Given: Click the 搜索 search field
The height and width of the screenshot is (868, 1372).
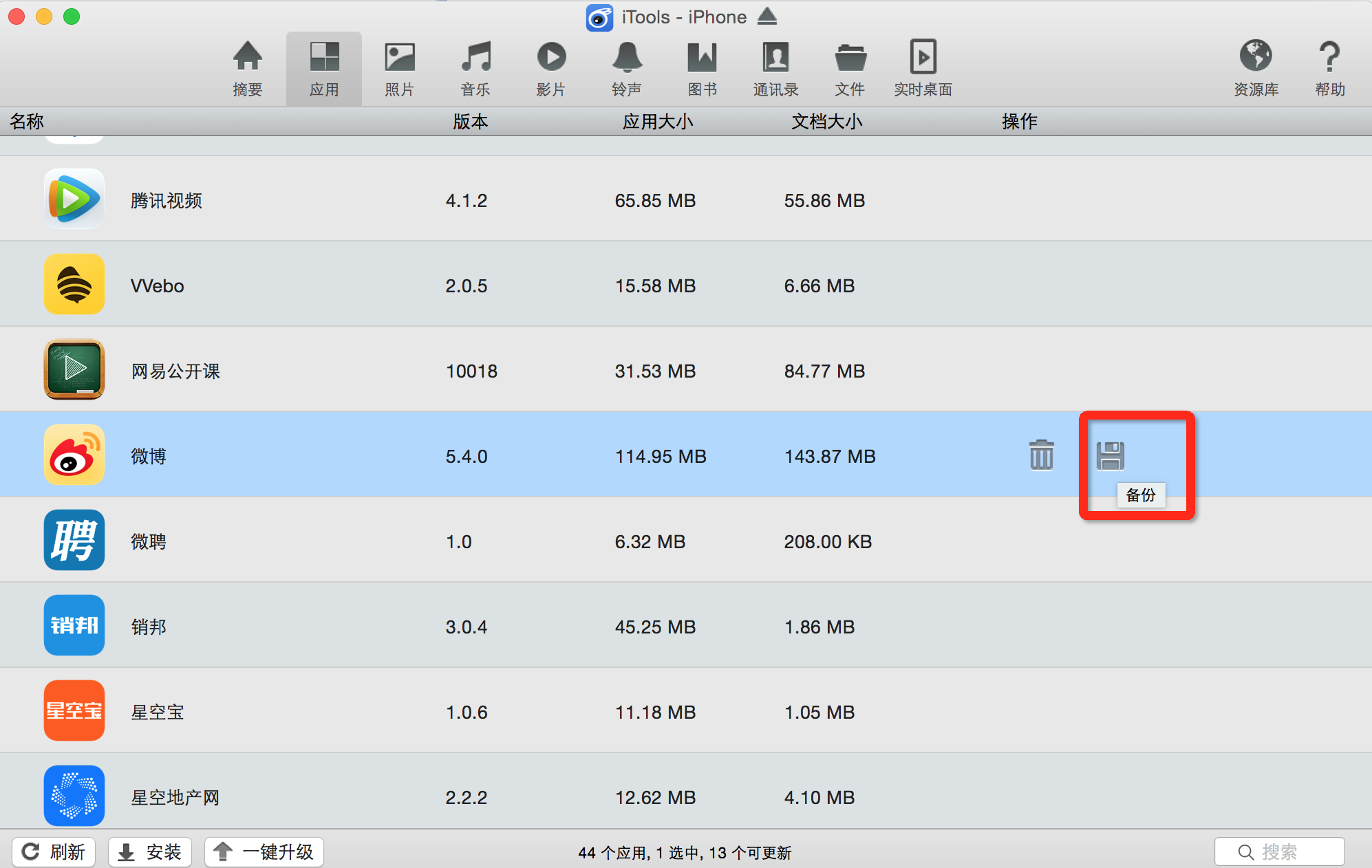Looking at the screenshot, I should click(x=1279, y=852).
